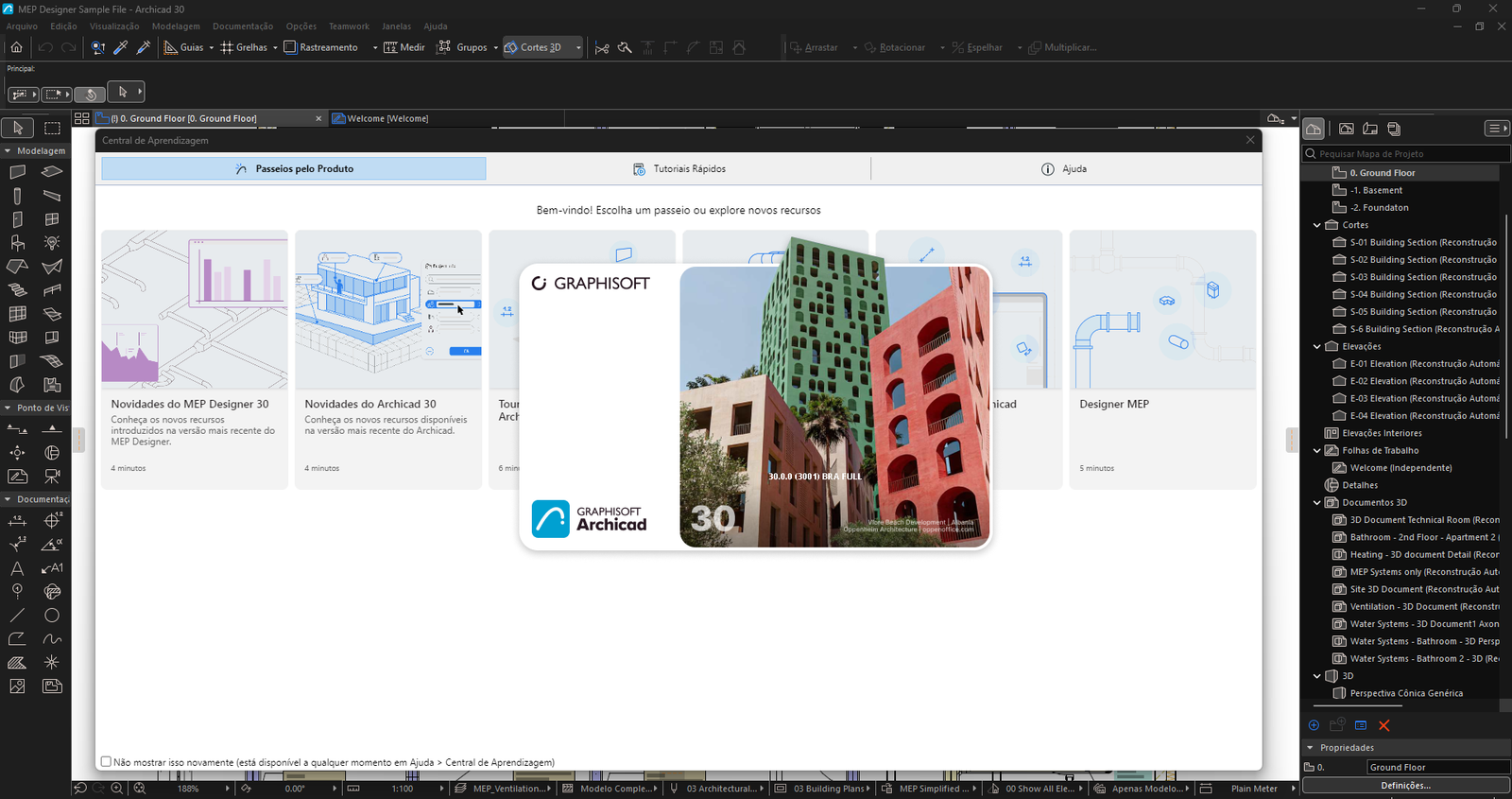
Task: Select the Lamp tool
Action: pyautogui.click(x=52, y=243)
